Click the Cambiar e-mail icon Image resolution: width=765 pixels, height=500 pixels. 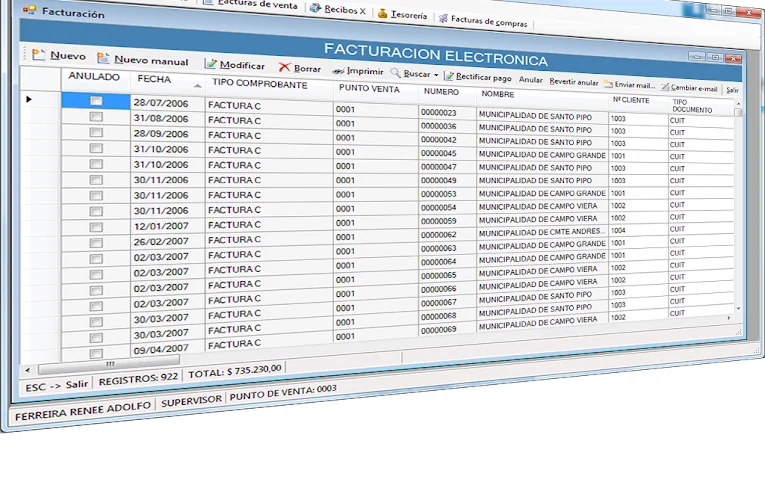pyautogui.click(x=665, y=87)
